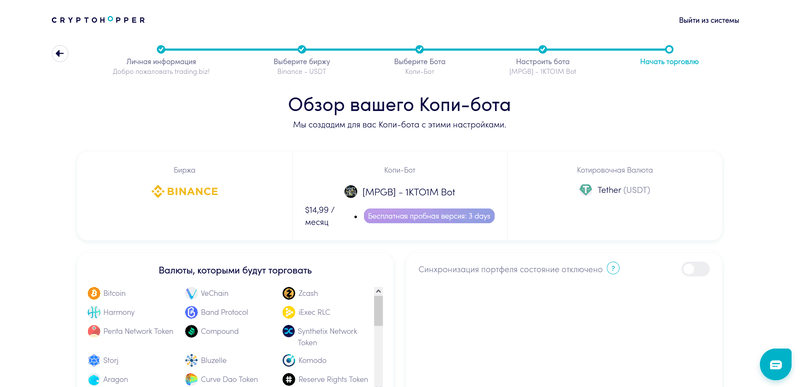Click the Band Protocol coin icon
The height and width of the screenshot is (387, 800).
tap(191, 312)
